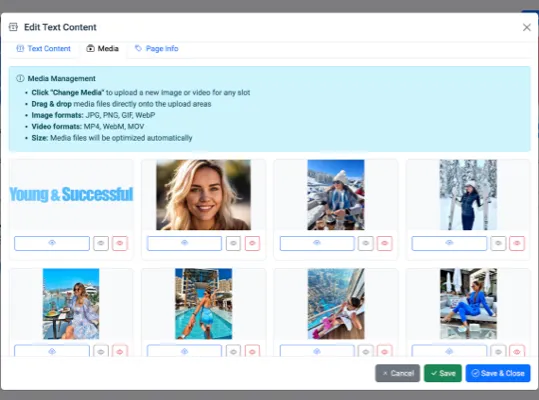Image resolution: width=539 pixels, height=400 pixels.
Task: Click the "Drag & drop media files" instruction line
Action: [121, 104]
